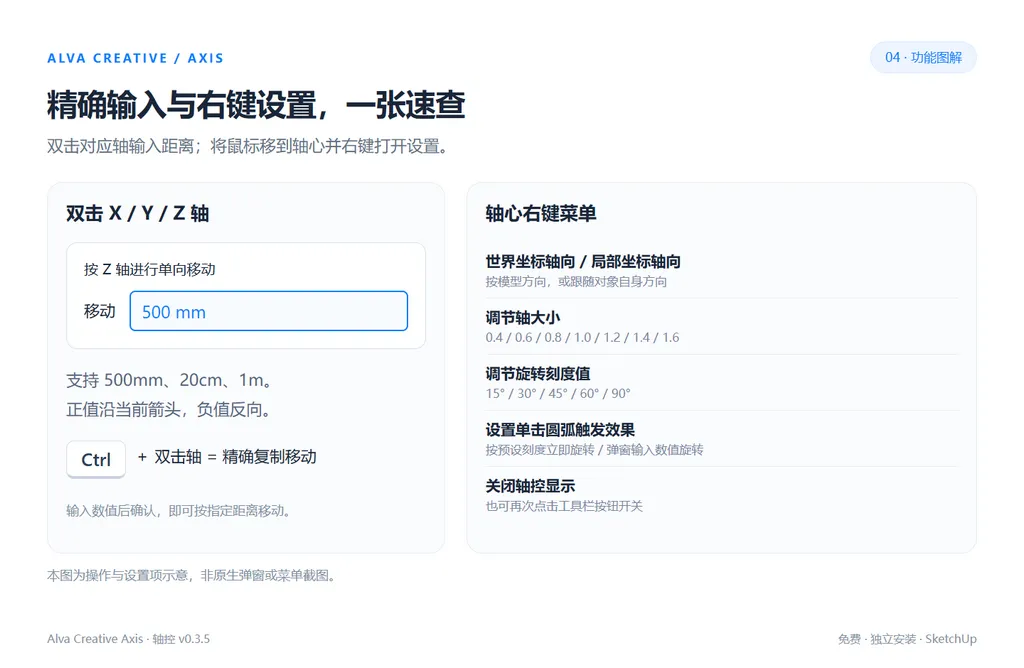Select the 关闭轴控显示 menu entry
Viewport: 1024px width, 668px height.
pos(722,495)
